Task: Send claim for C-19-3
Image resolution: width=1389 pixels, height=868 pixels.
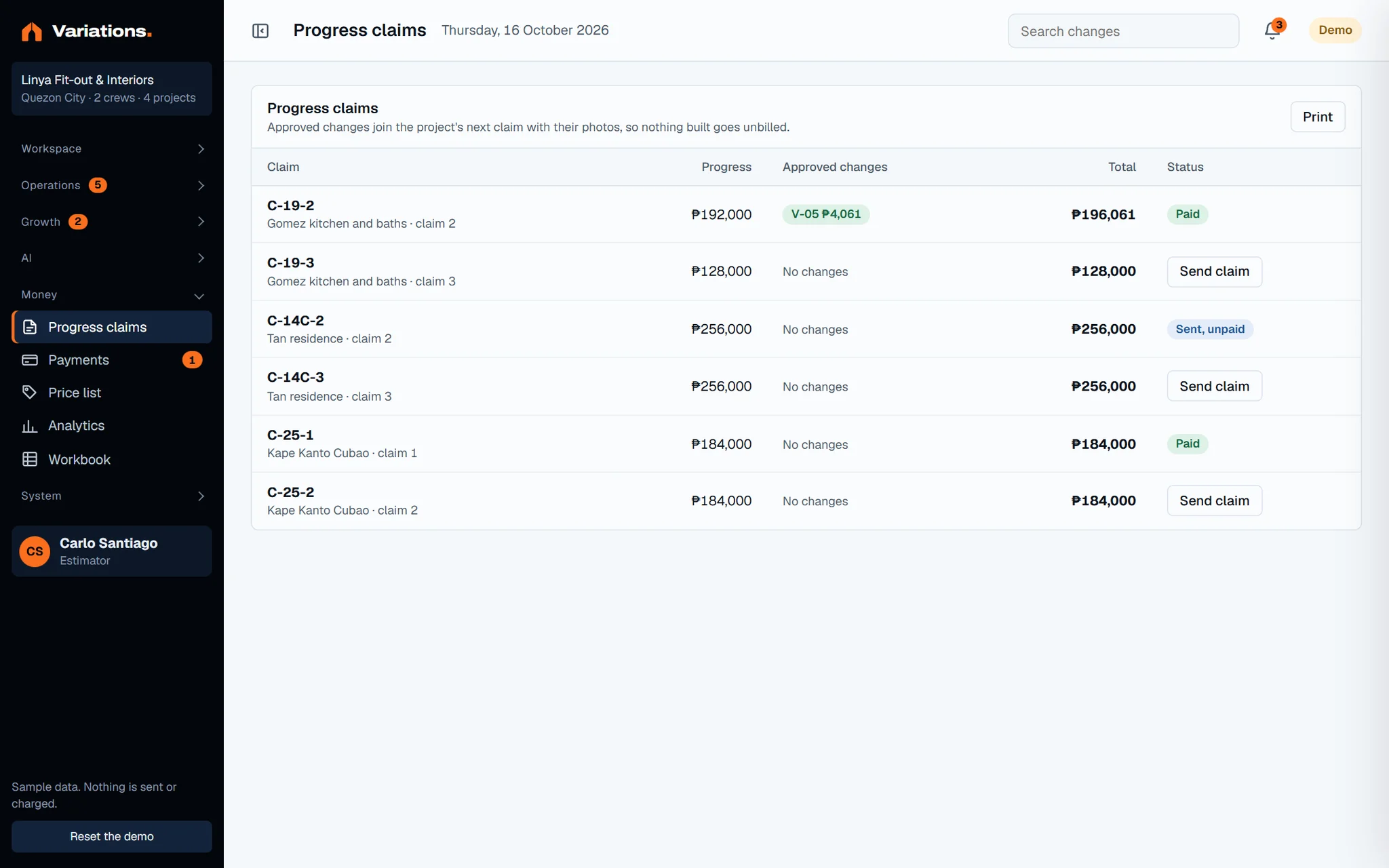Action: [x=1214, y=271]
